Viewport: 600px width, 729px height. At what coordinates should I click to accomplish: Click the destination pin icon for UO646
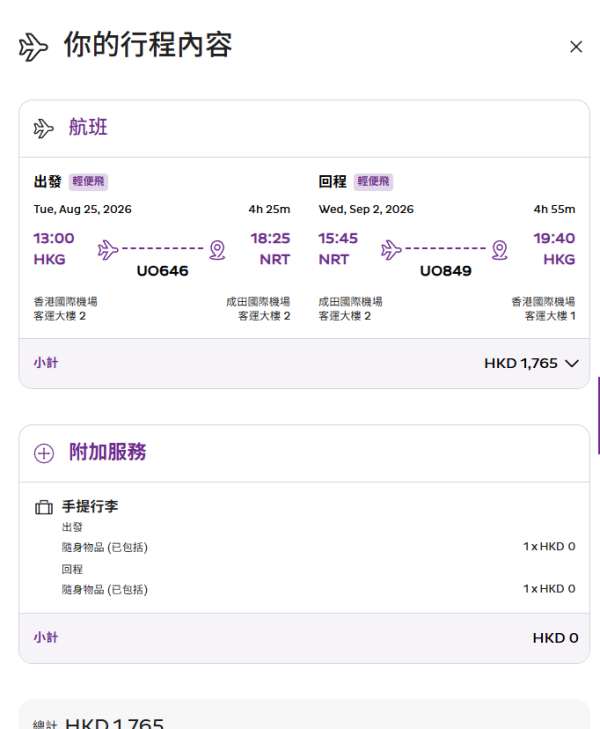click(x=217, y=250)
